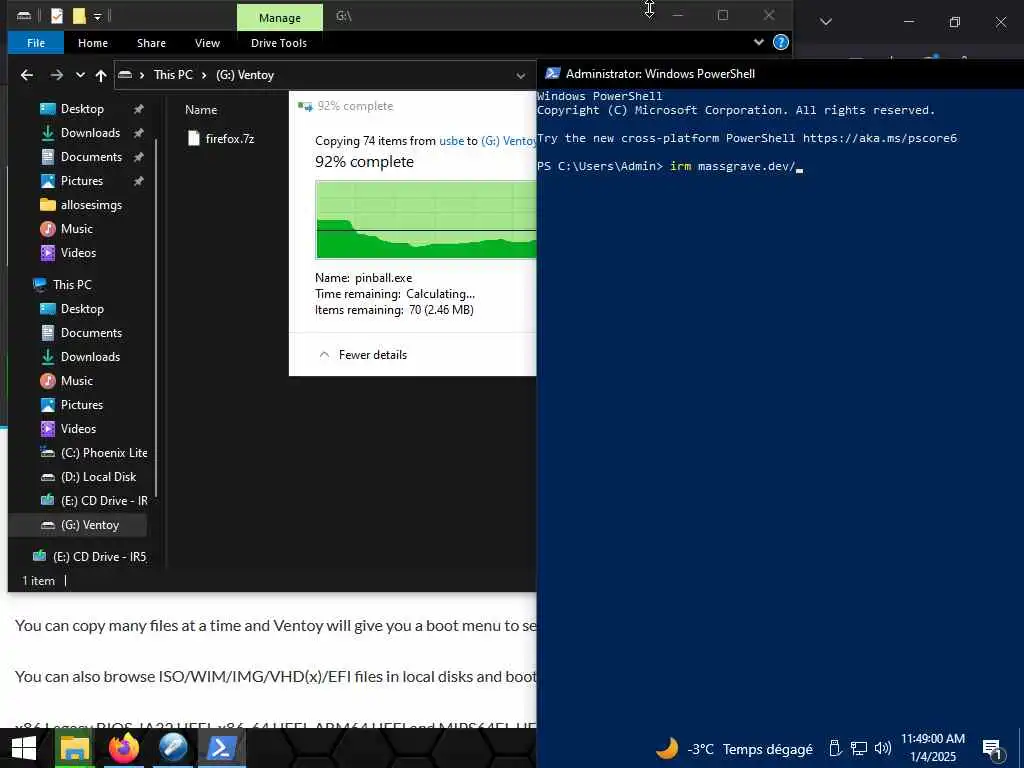Open the recent locations dropdown arrow
The height and width of the screenshot is (768, 1024).
[x=80, y=75]
